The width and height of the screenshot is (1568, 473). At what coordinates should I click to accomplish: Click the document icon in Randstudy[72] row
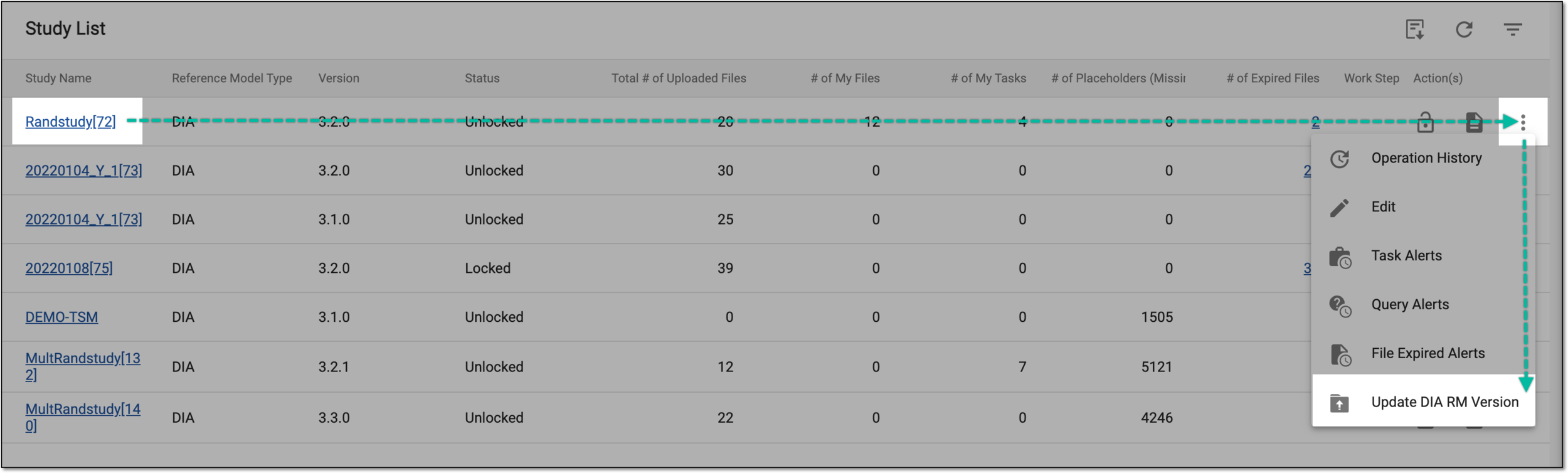tap(1474, 122)
